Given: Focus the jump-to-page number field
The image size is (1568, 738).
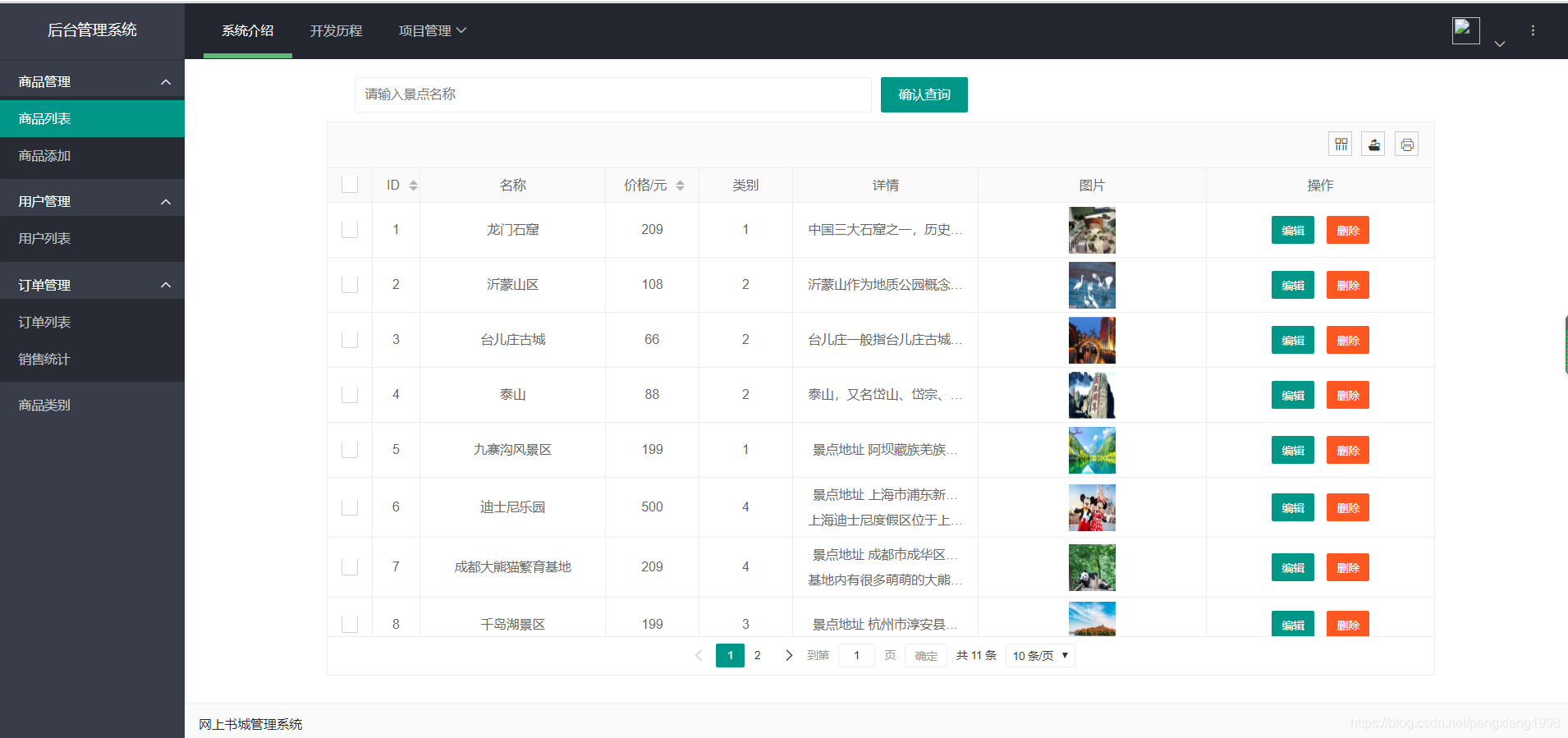Looking at the screenshot, I should pyautogui.click(x=856, y=655).
